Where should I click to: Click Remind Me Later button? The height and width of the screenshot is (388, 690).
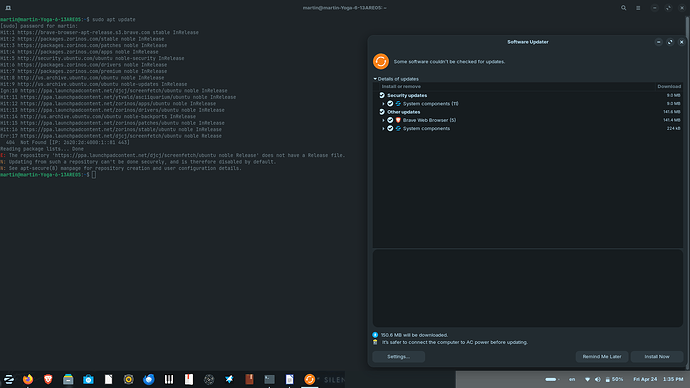coord(602,357)
